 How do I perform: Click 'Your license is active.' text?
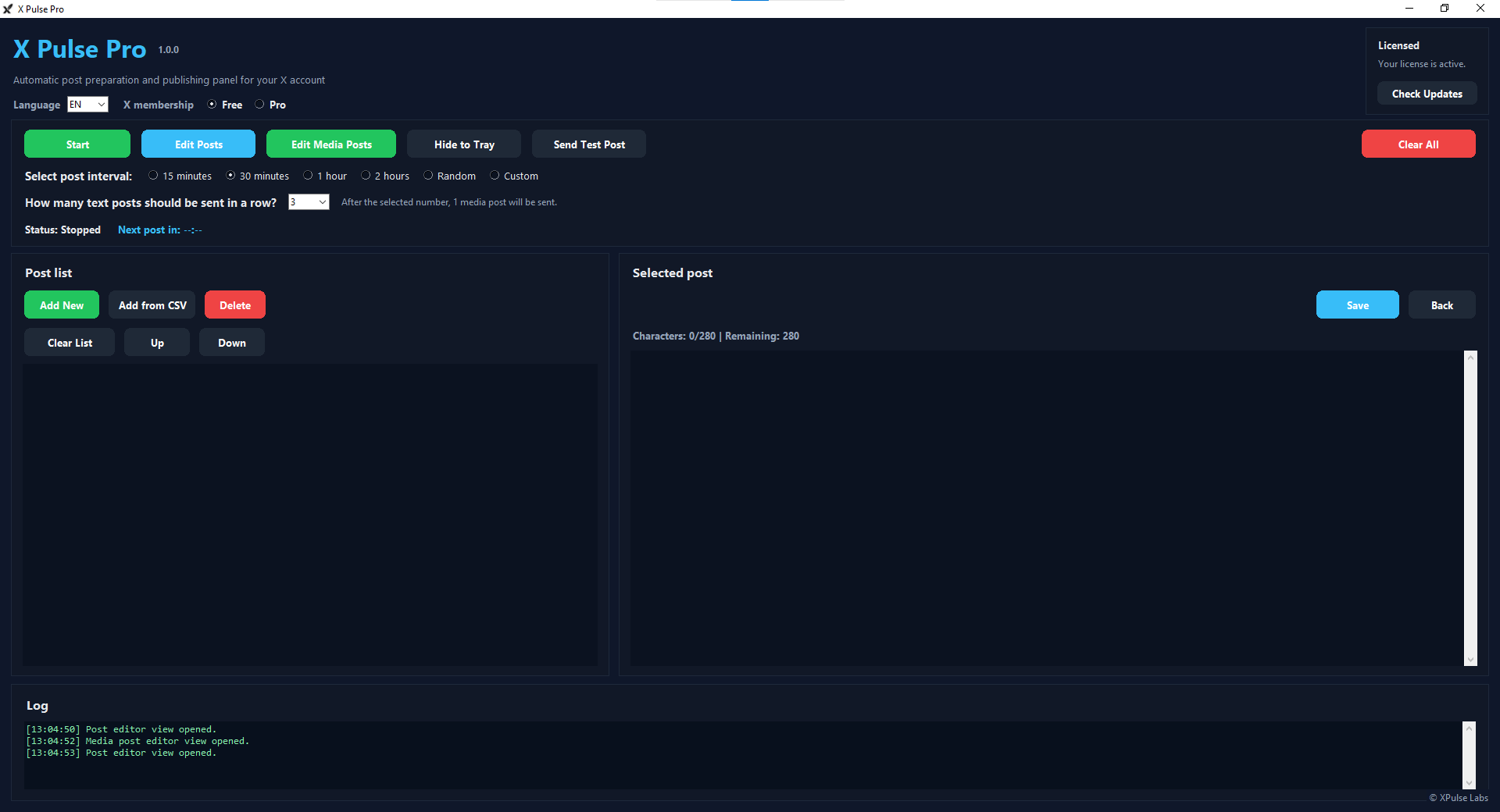coord(1422,64)
